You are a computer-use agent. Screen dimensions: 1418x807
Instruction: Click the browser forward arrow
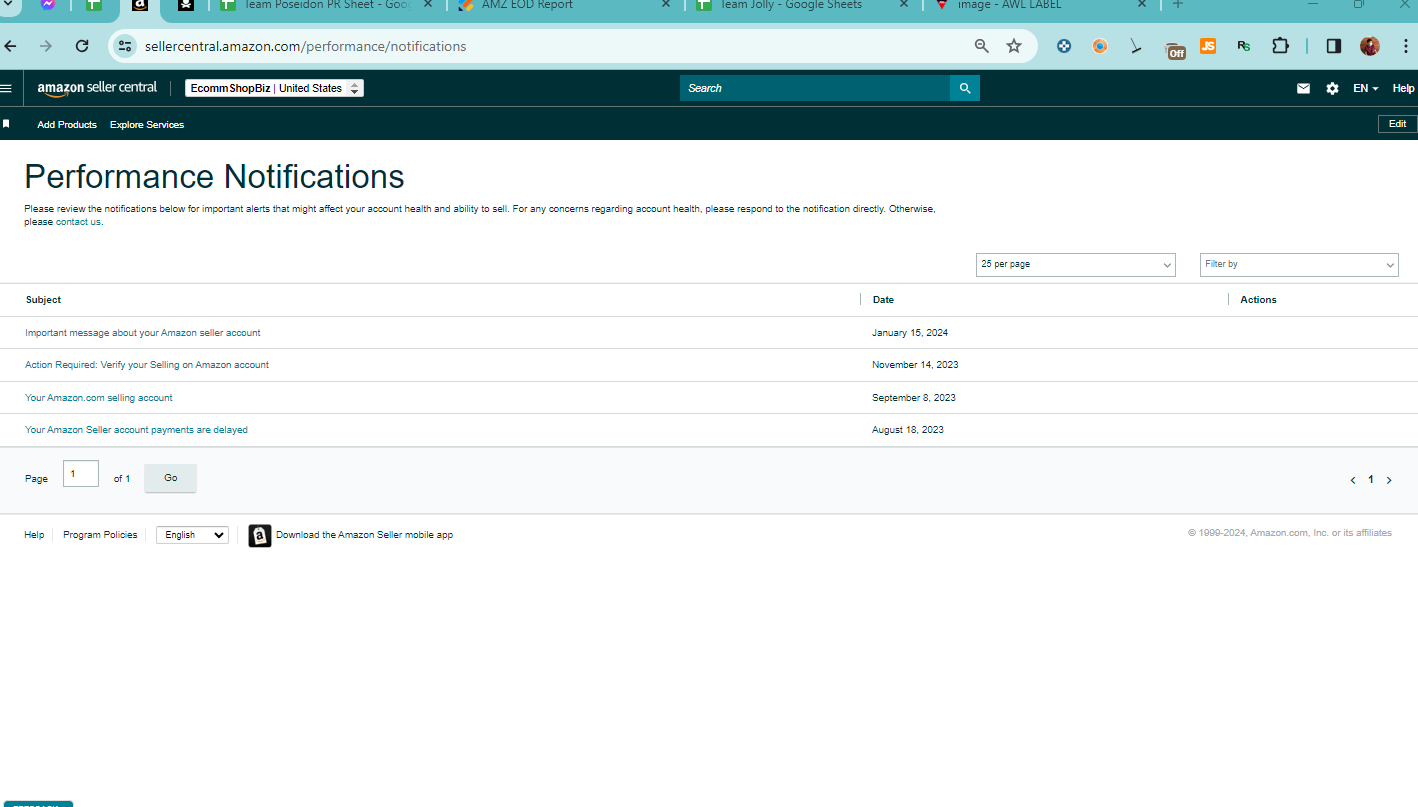pos(46,46)
